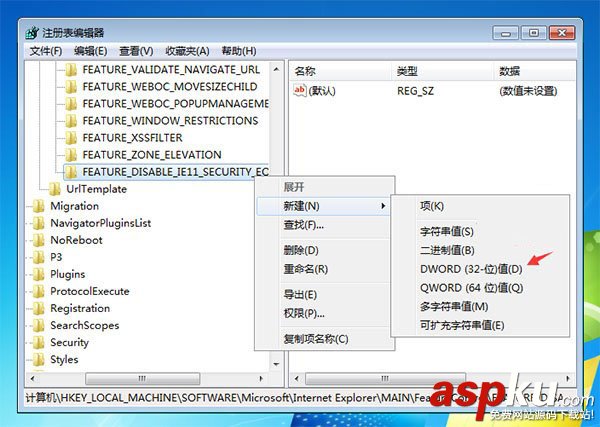The width and height of the screenshot is (600, 427).
Task: Click the FEATURE_WEBOC_MOVESIZECHILD folder icon
Action: pos(71,87)
